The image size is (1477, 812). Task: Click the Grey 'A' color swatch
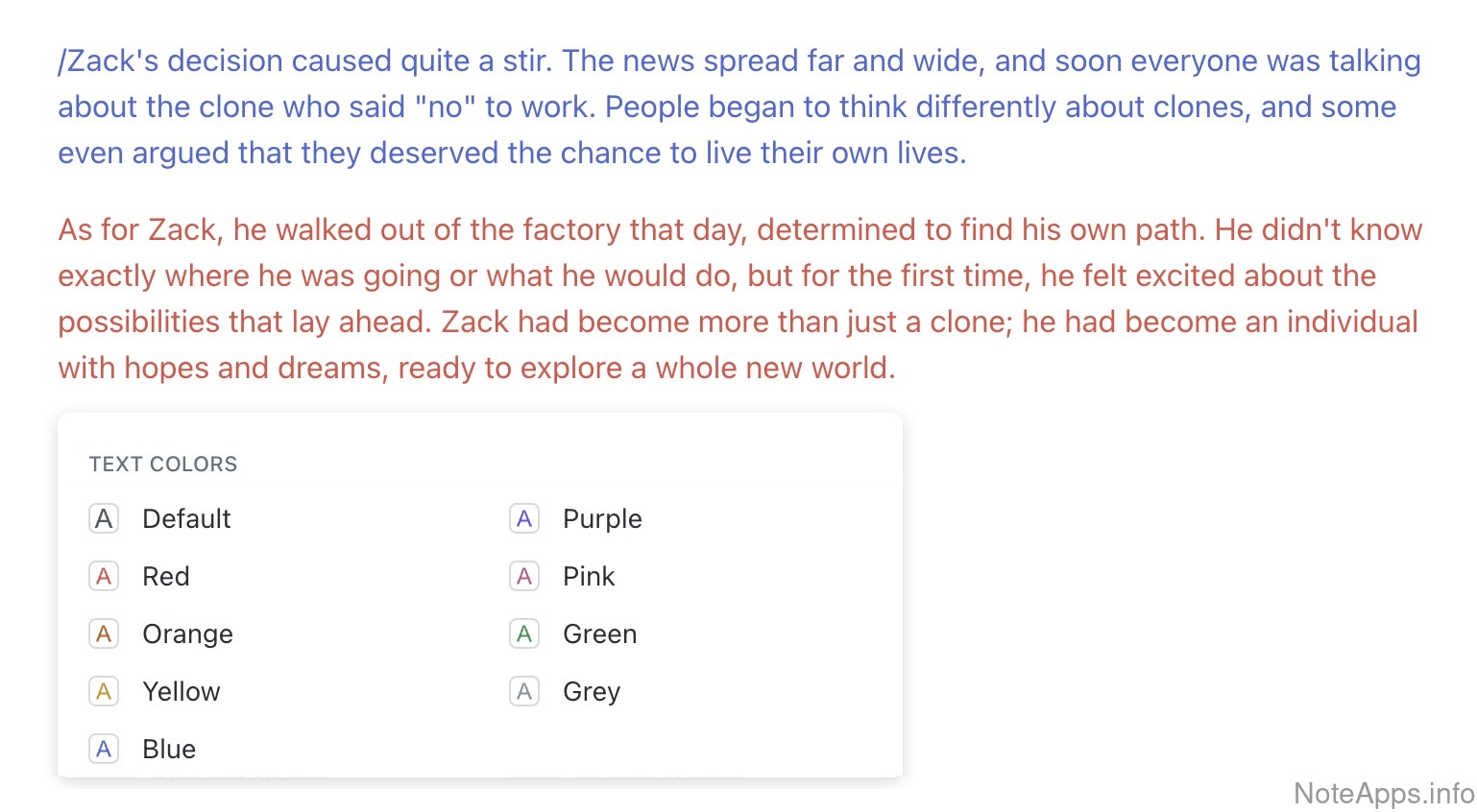pyautogui.click(x=524, y=692)
